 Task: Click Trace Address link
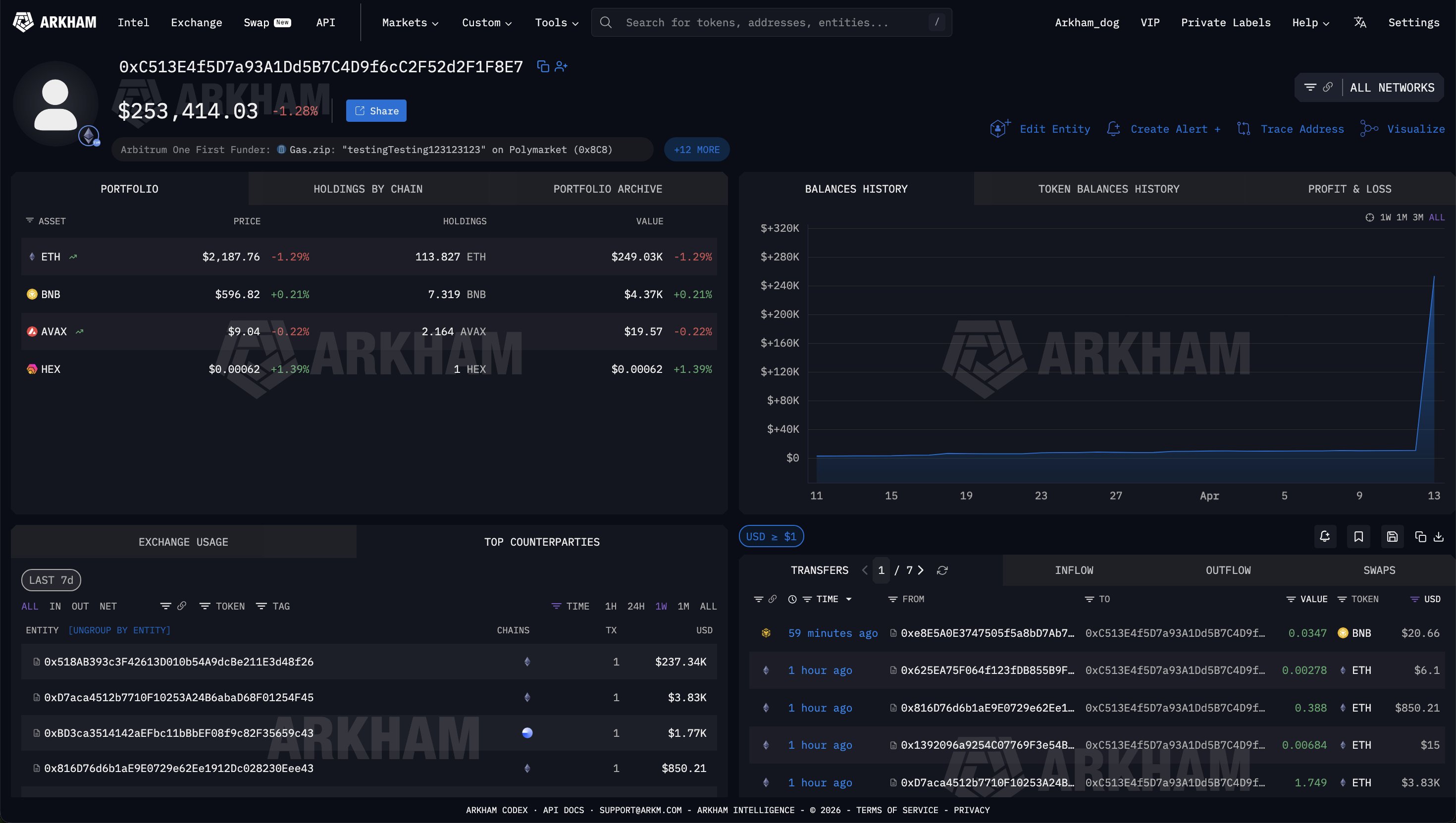click(1301, 129)
